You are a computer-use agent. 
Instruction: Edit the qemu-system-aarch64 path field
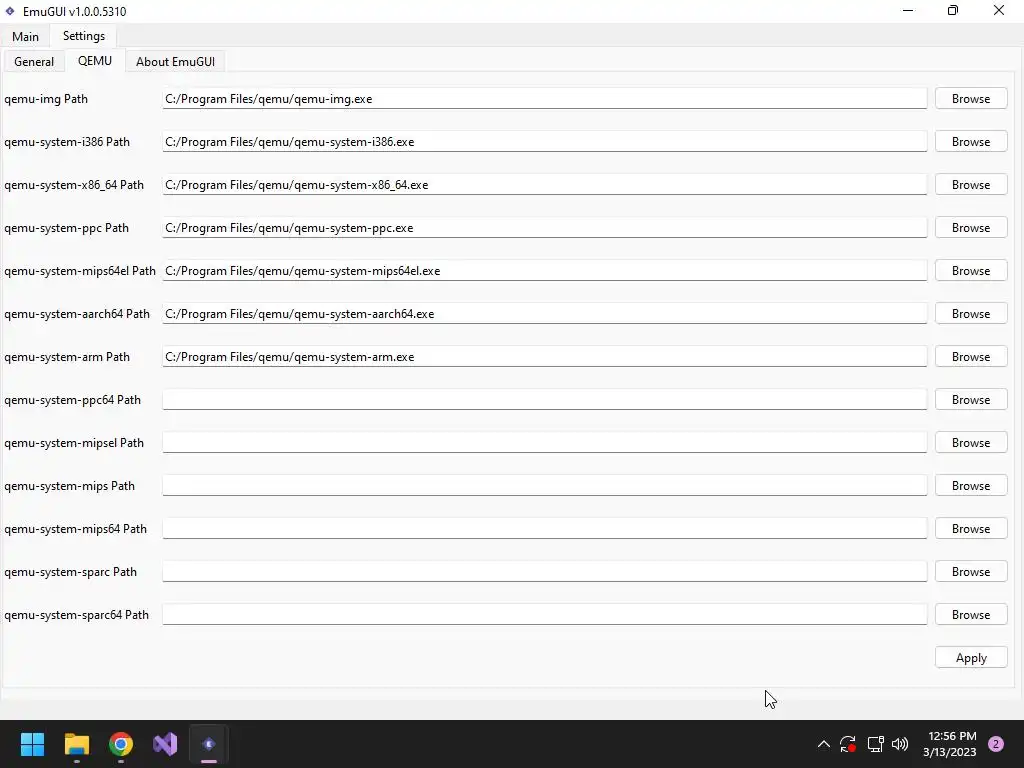545,314
